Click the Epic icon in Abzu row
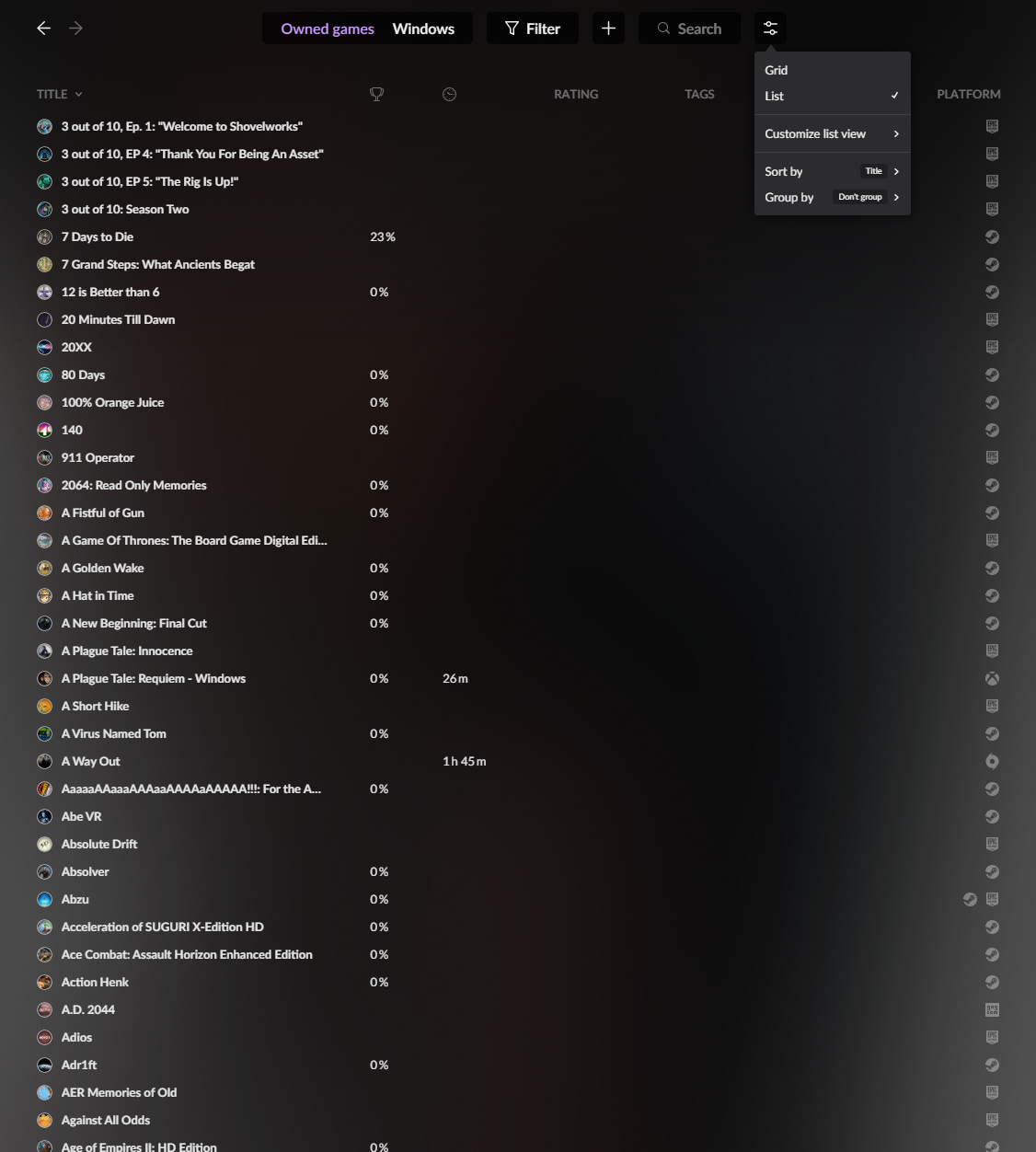1036x1152 pixels. tap(992, 899)
